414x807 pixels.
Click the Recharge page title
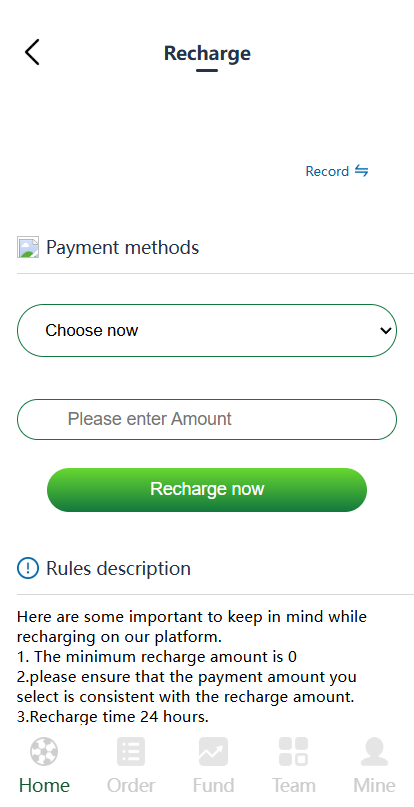pyautogui.click(x=207, y=54)
